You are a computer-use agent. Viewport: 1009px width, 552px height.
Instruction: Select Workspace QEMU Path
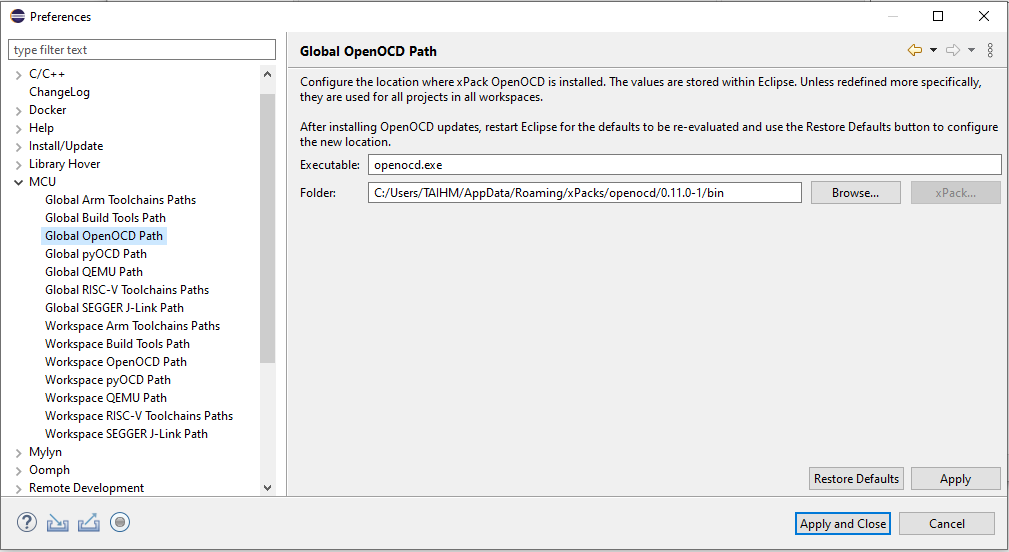[x=106, y=398]
